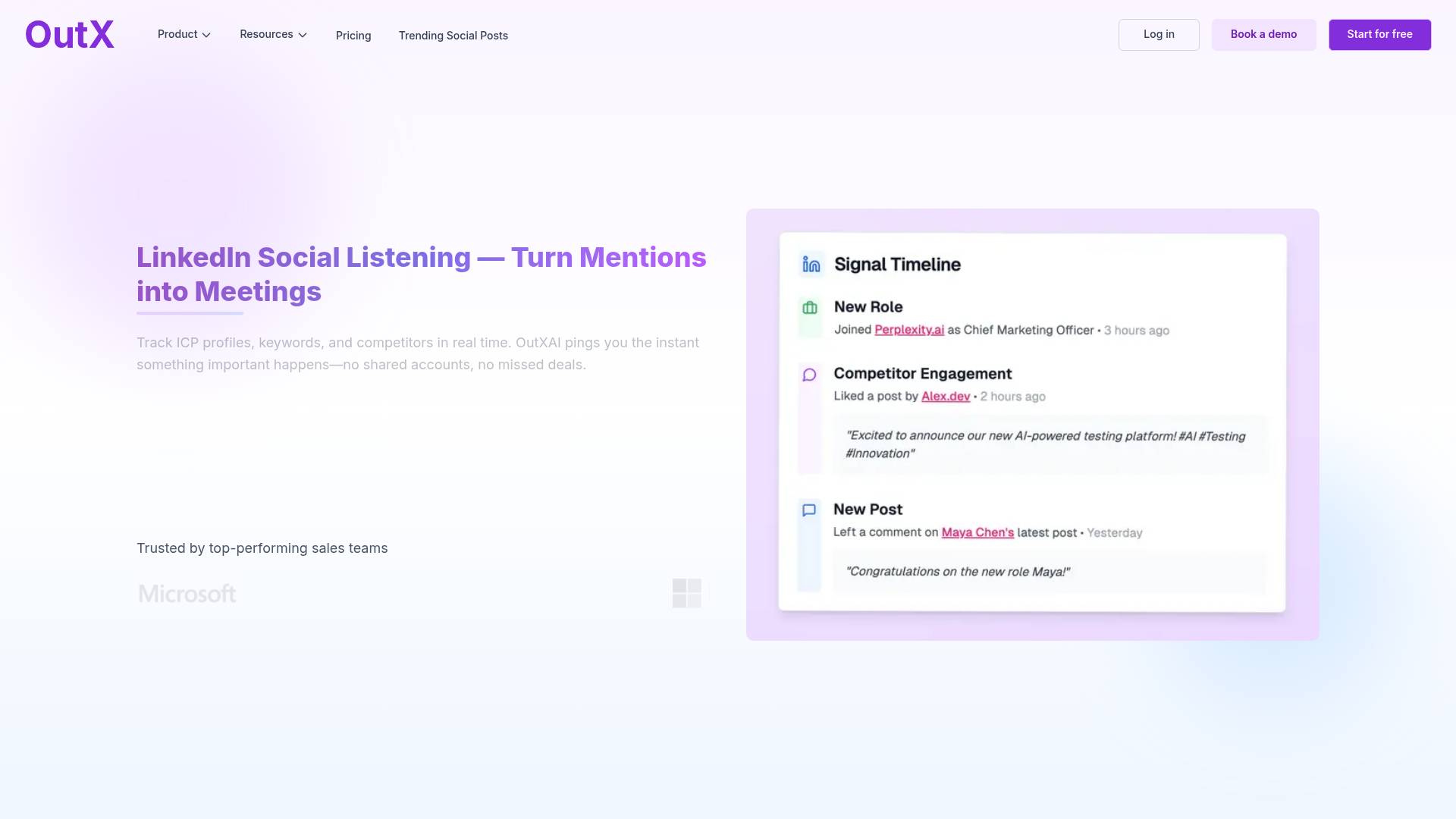The image size is (1456, 819).
Task: Click the Signal Timeline heading
Action: (x=897, y=265)
